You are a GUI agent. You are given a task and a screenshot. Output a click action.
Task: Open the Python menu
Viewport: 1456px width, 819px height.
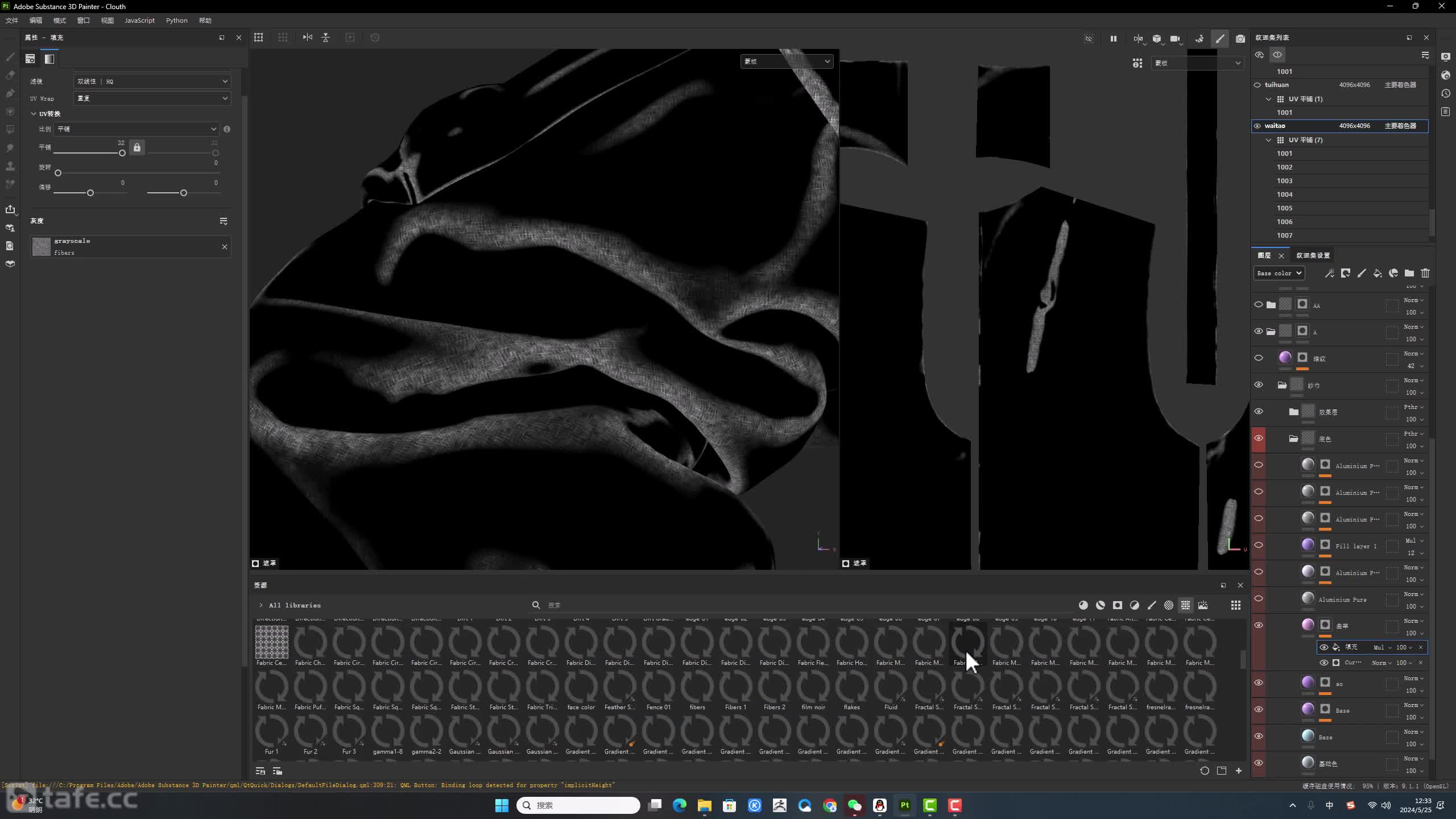[176, 20]
